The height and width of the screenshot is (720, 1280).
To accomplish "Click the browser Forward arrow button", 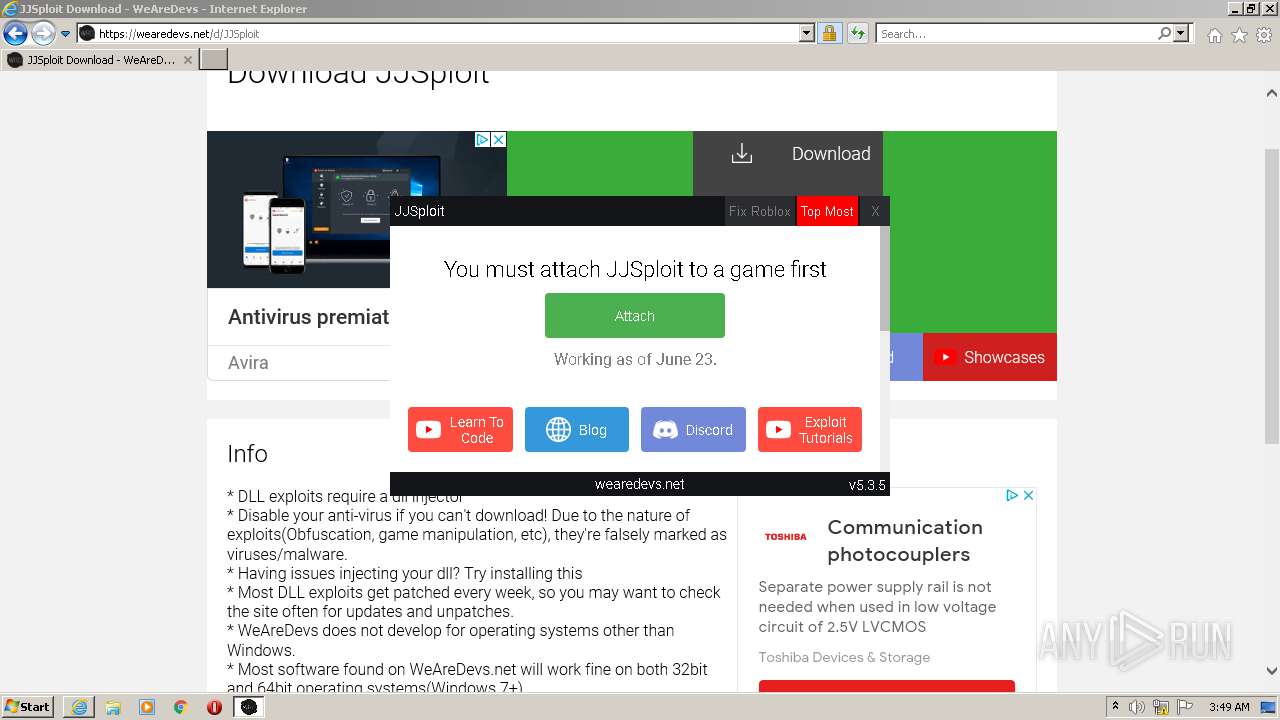I will point(43,34).
